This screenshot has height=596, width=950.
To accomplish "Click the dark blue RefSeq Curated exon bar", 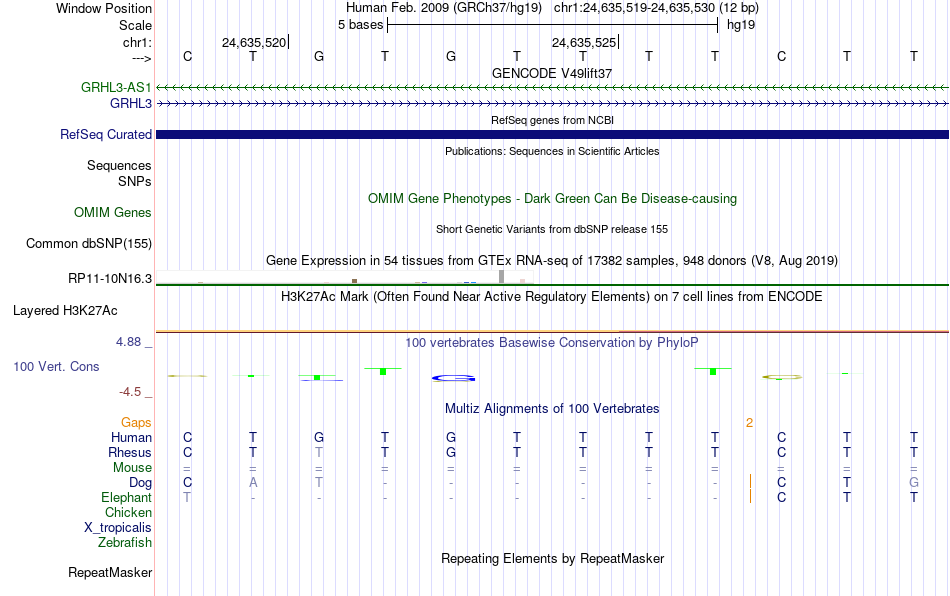I will tap(552, 134).
